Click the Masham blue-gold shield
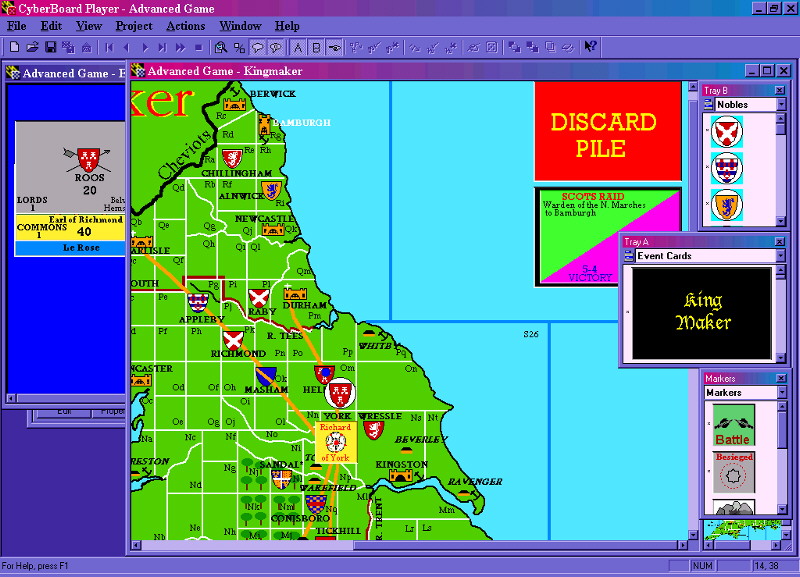 click(266, 377)
